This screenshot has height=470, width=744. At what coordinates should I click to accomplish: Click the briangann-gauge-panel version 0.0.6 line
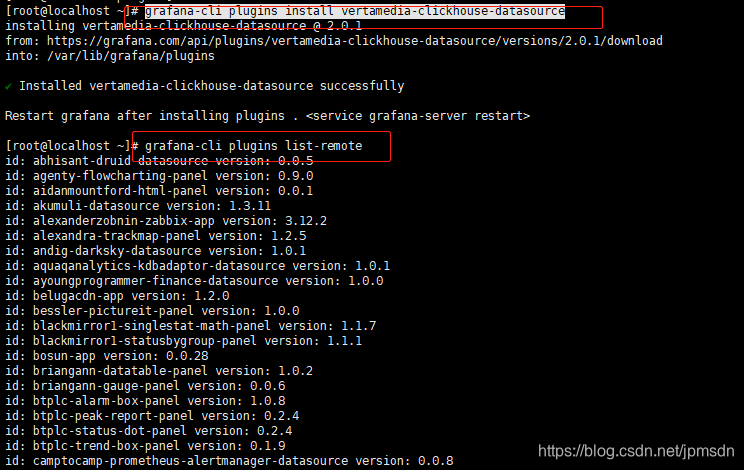click(x=145, y=386)
